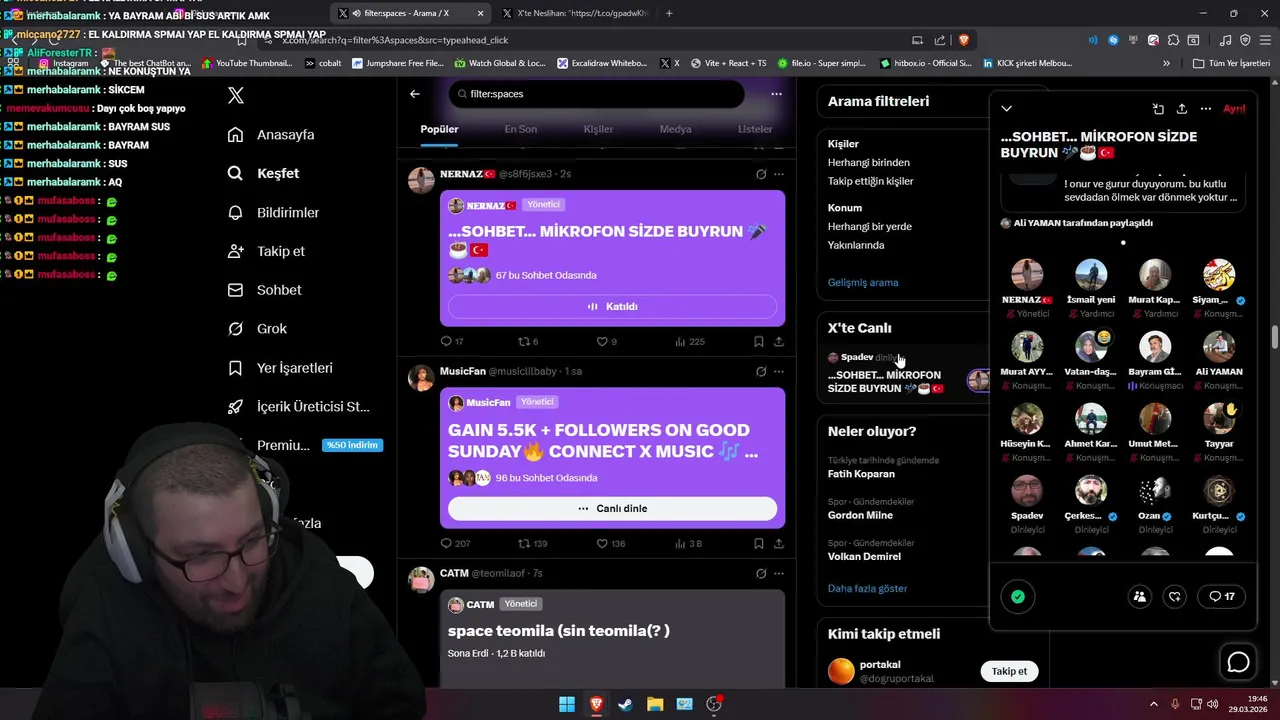The height and width of the screenshot is (720, 1280).
Task: Open Keşfet in the sidebar
Action: tap(263, 173)
